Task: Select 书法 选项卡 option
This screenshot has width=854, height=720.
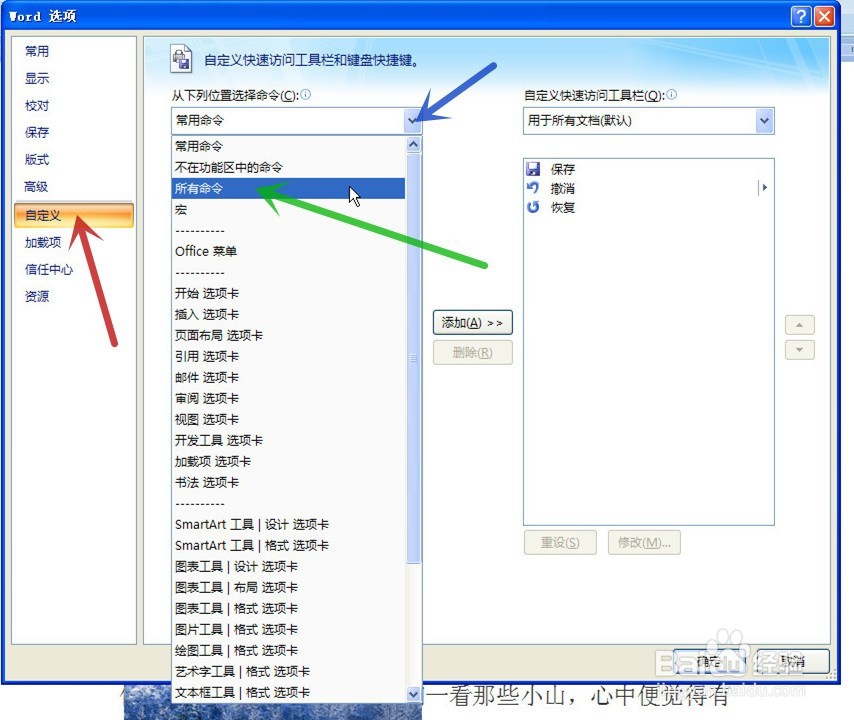Action: (288, 482)
